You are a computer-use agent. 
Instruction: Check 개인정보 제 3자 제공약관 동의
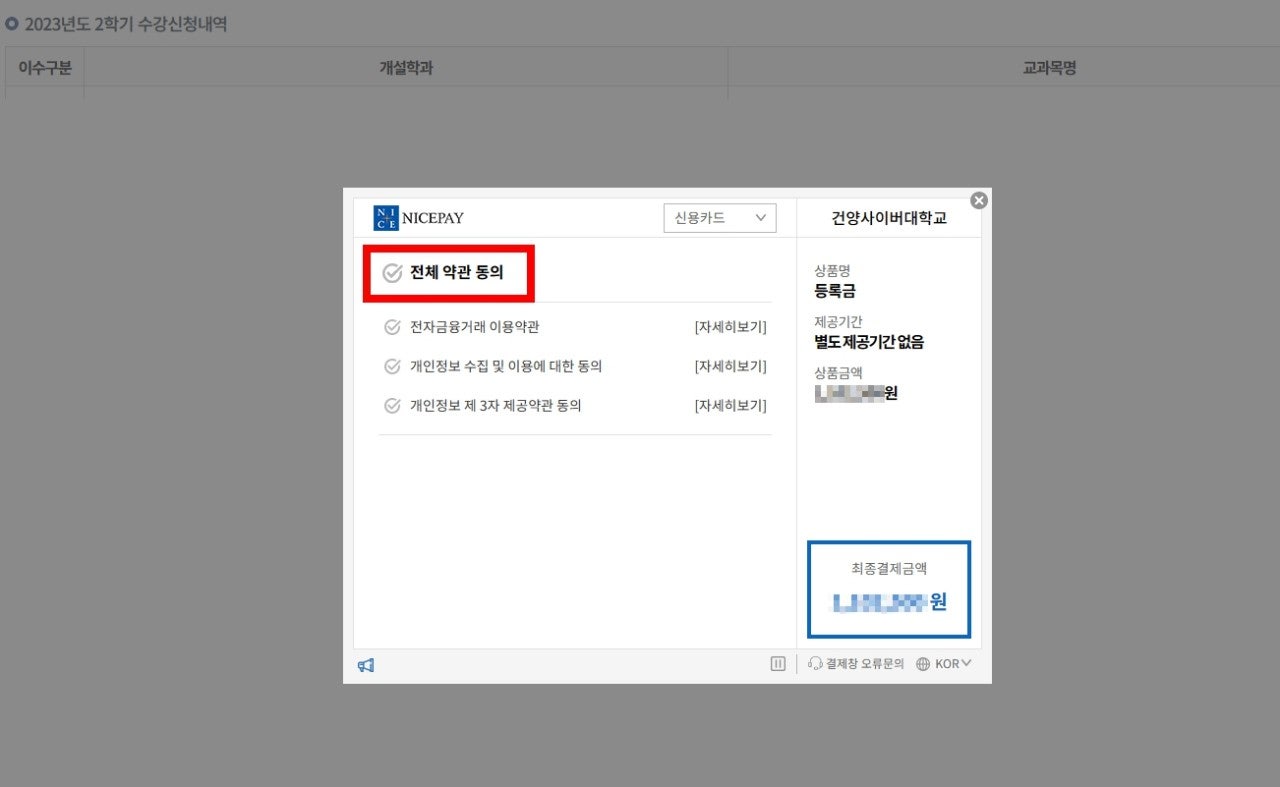click(393, 406)
